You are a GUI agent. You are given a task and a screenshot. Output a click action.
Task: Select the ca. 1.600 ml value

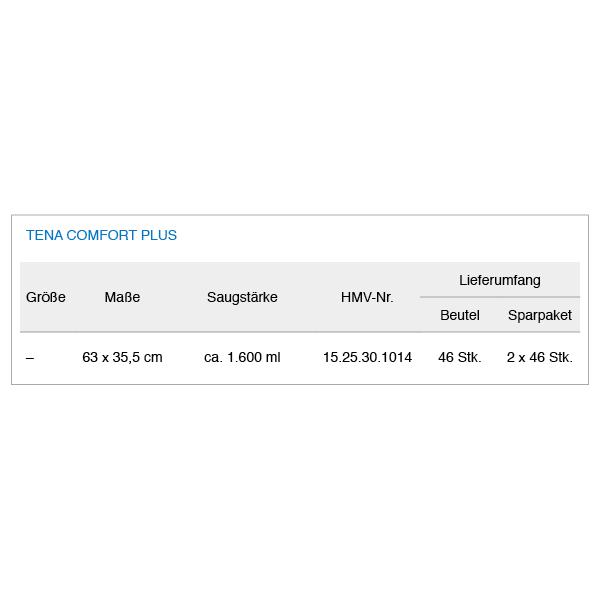pyautogui.click(x=242, y=357)
